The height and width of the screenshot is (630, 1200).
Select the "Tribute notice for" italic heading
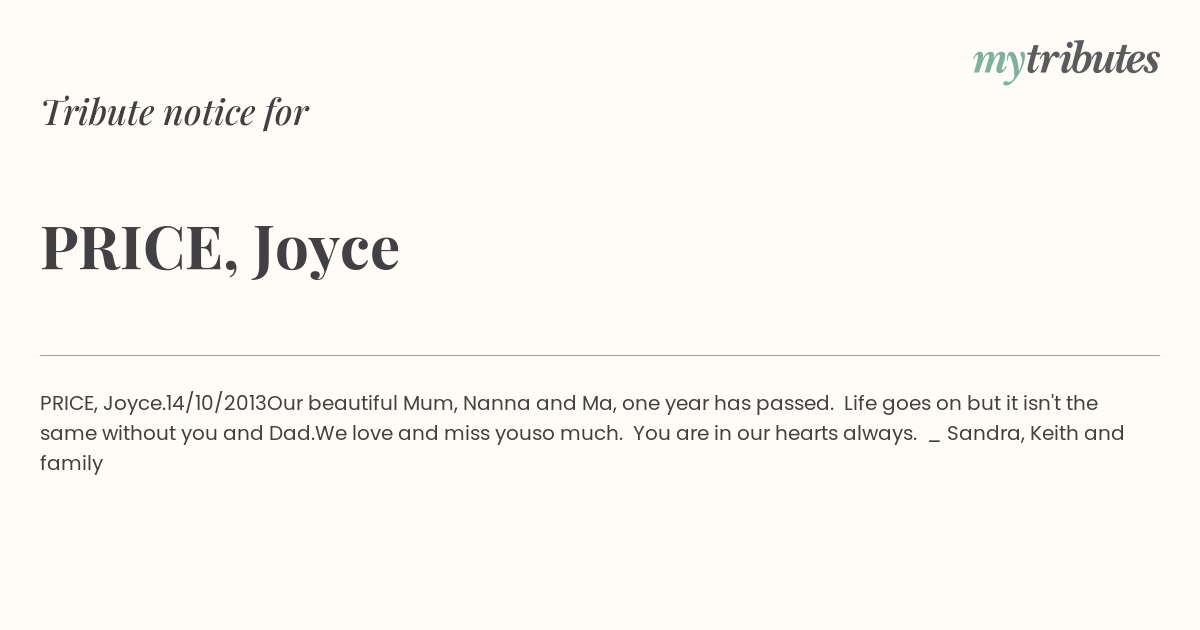click(175, 112)
